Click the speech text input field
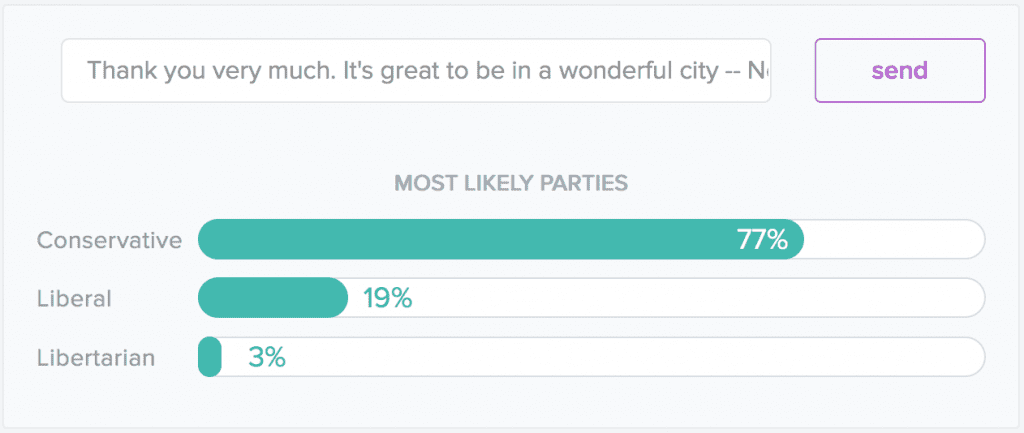Viewport: 1024px width, 433px height. [x=415, y=71]
